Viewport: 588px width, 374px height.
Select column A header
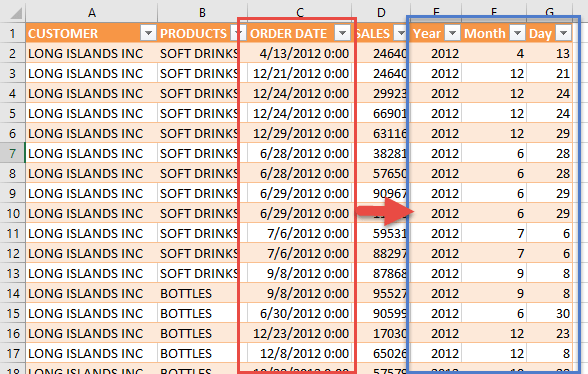(x=92, y=13)
